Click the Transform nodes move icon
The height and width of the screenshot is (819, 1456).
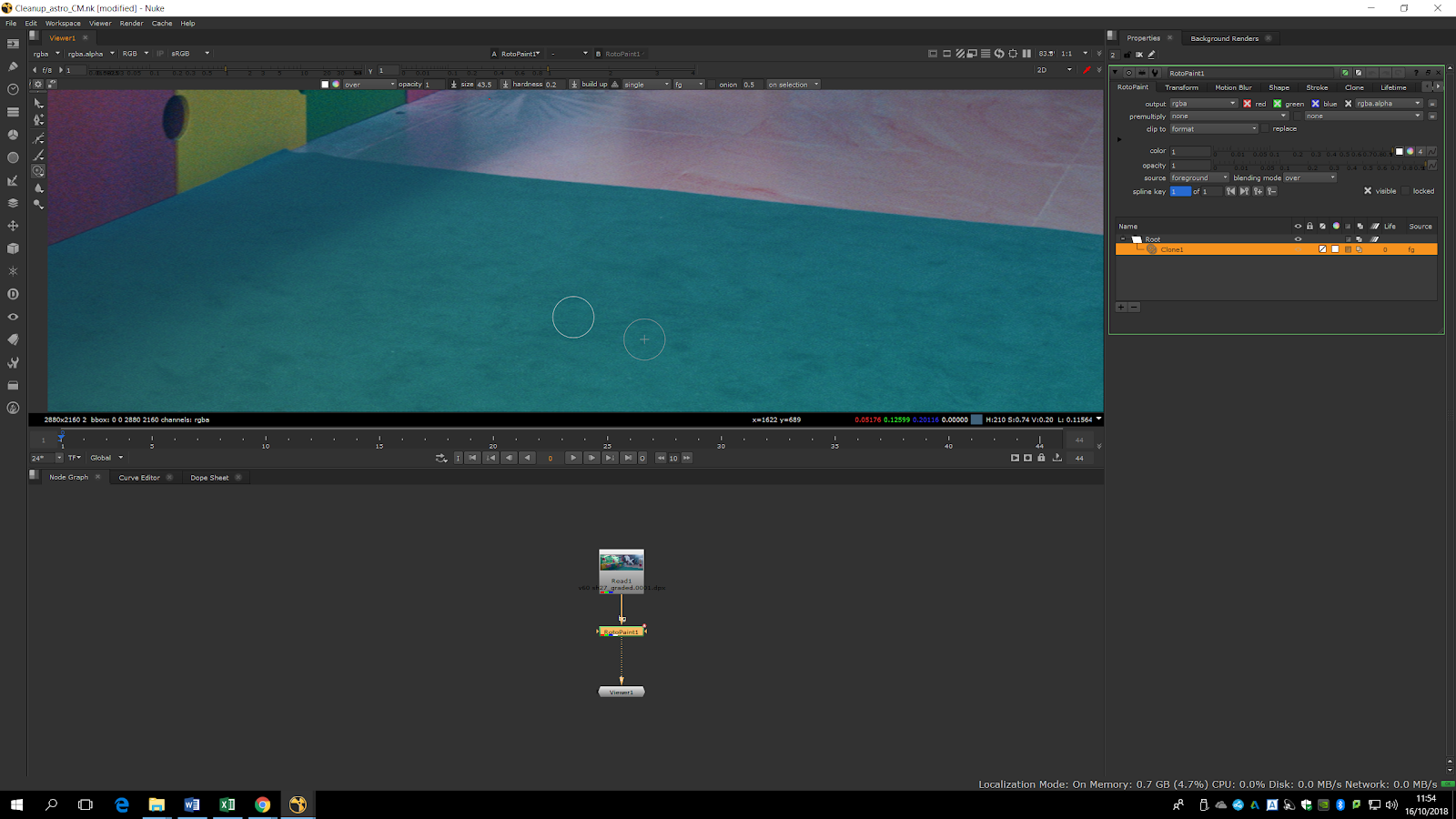(x=13, y=226)
